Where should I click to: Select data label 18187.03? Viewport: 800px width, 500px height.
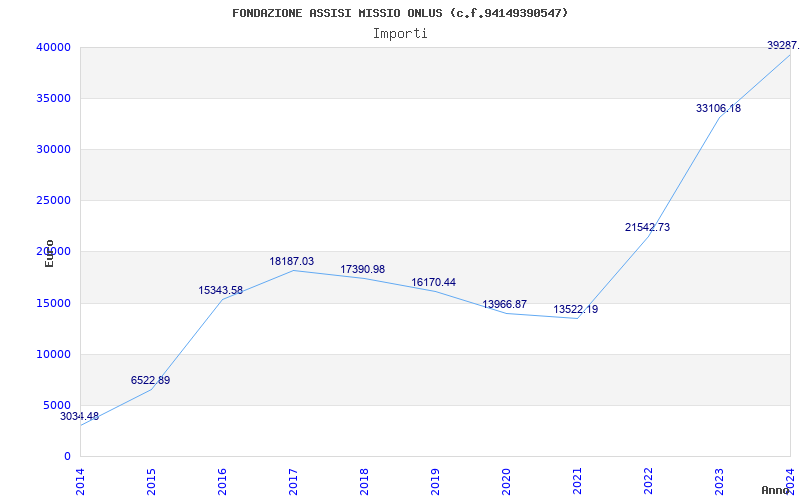coord(292,261)
